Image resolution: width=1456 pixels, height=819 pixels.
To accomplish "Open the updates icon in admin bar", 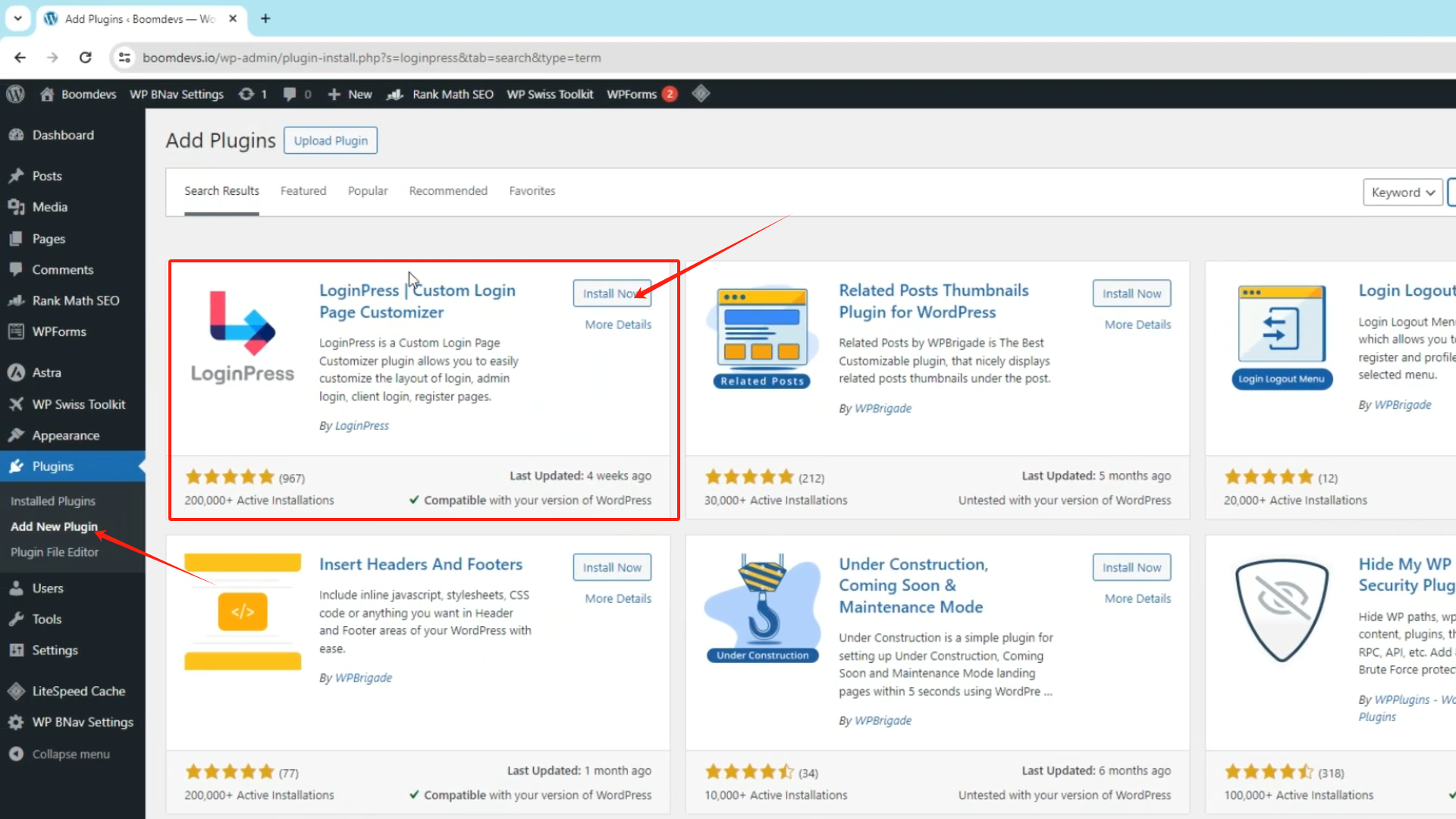I will click(x=246, y=94).
